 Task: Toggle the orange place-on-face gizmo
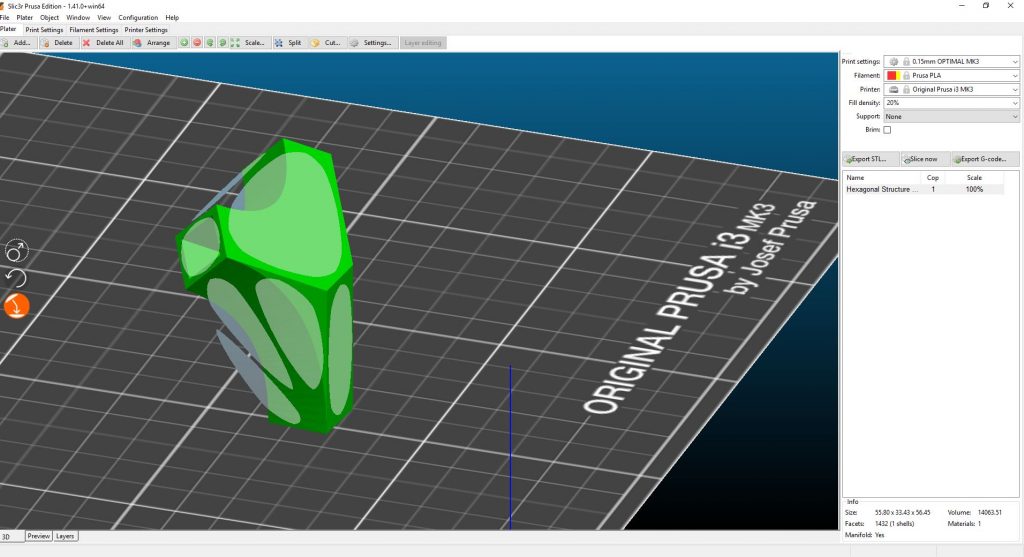[x=16, y=306]
